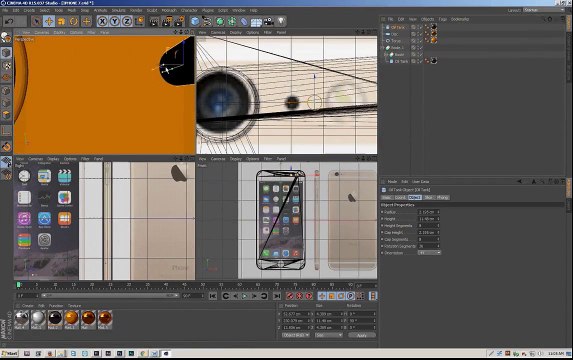Select the Polygon mode cube icon
Screen dimensions: 573x360
coord(6,115)
